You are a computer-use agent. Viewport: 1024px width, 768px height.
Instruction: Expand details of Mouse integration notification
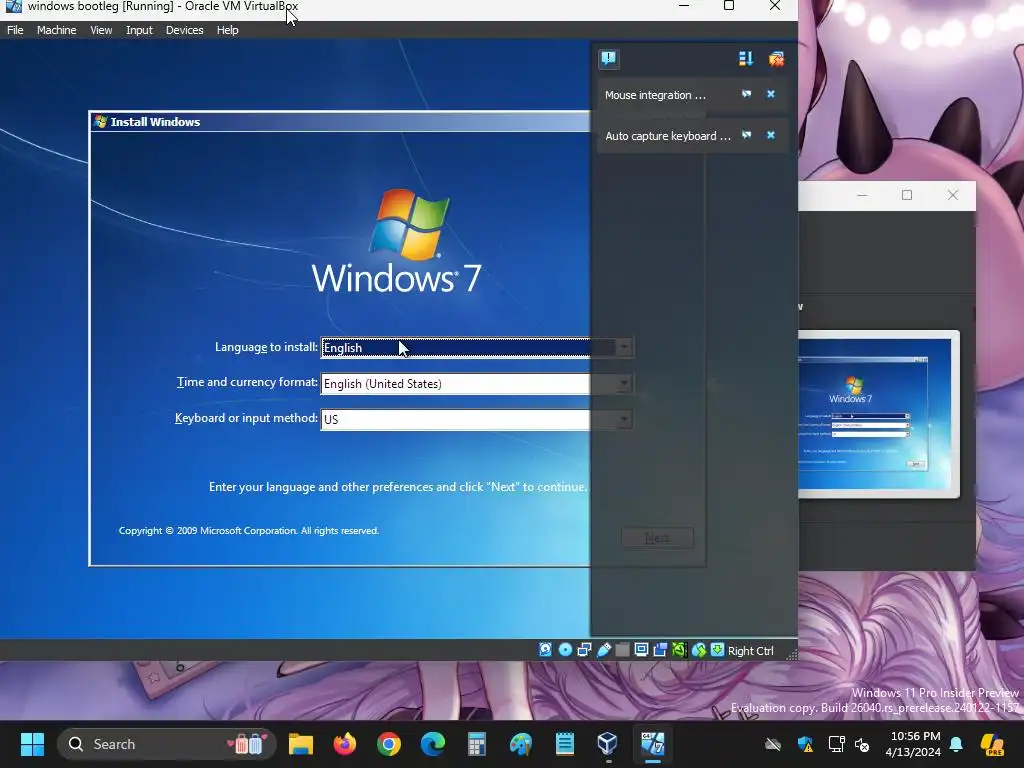[746, 94]
